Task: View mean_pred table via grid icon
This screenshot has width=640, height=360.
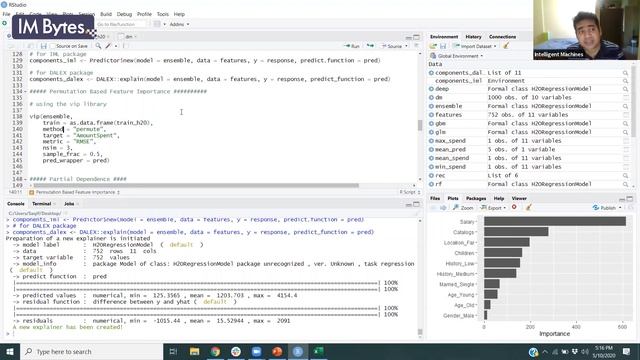Action: (625, 149)
